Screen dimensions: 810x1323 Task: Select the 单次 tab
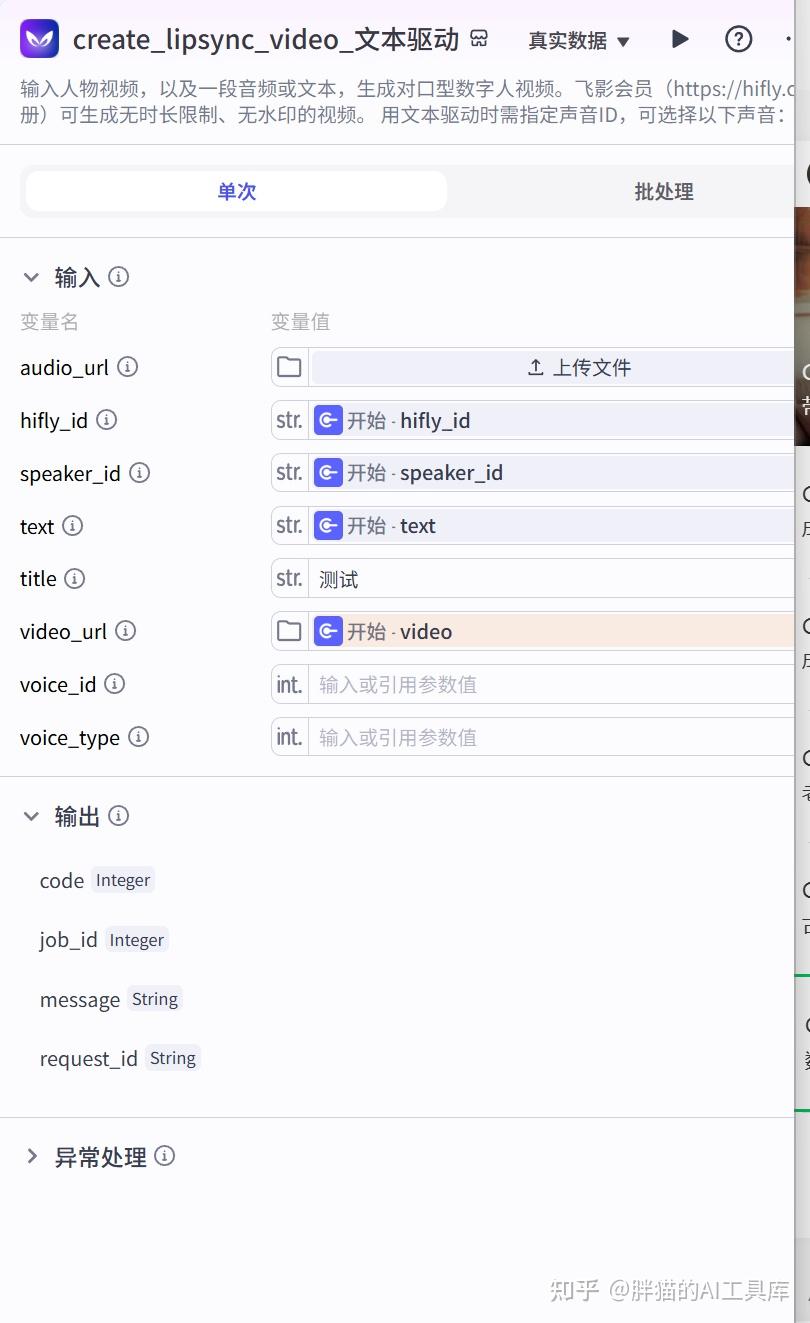pyautogui.click(x=236, y=191)
